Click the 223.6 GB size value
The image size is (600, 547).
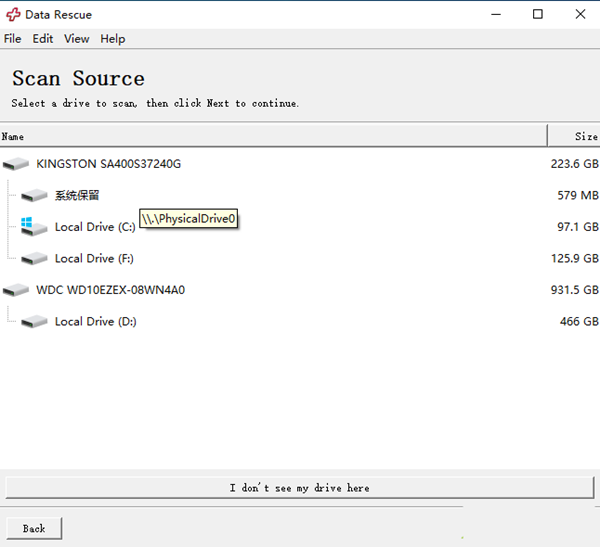tap(574, 164)
